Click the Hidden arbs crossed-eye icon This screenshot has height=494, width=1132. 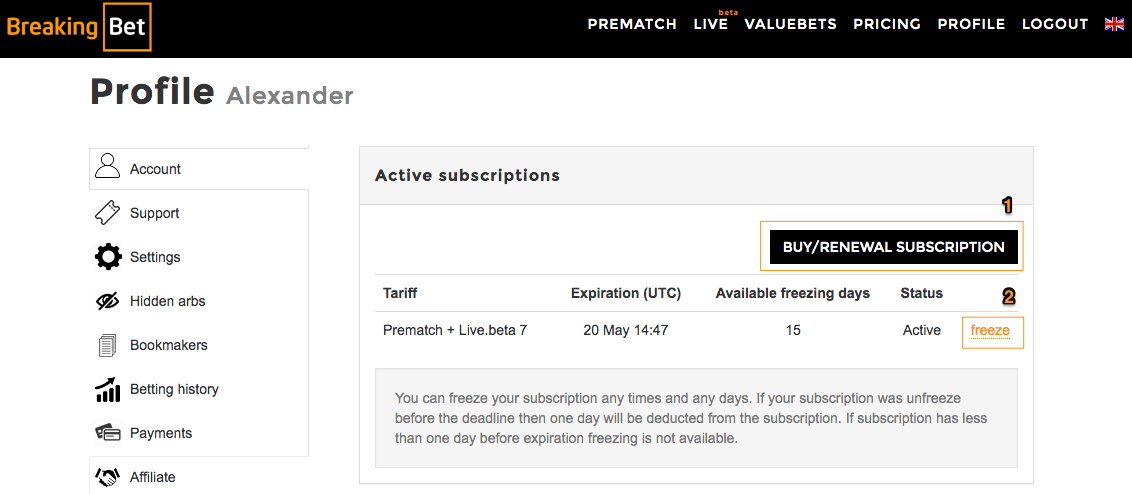coord(108,301)
